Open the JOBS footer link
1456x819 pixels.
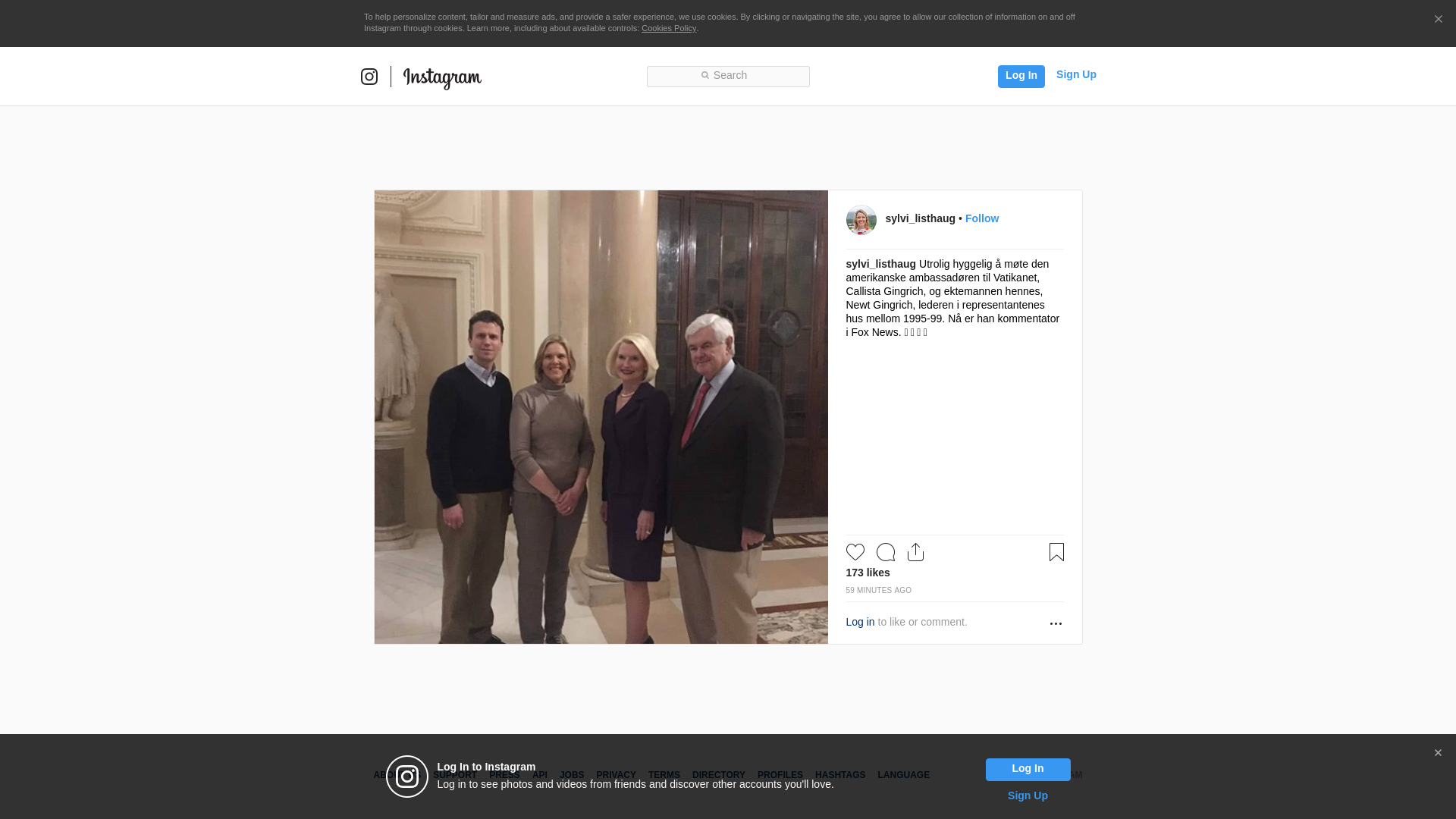click(x=572, y=775)
